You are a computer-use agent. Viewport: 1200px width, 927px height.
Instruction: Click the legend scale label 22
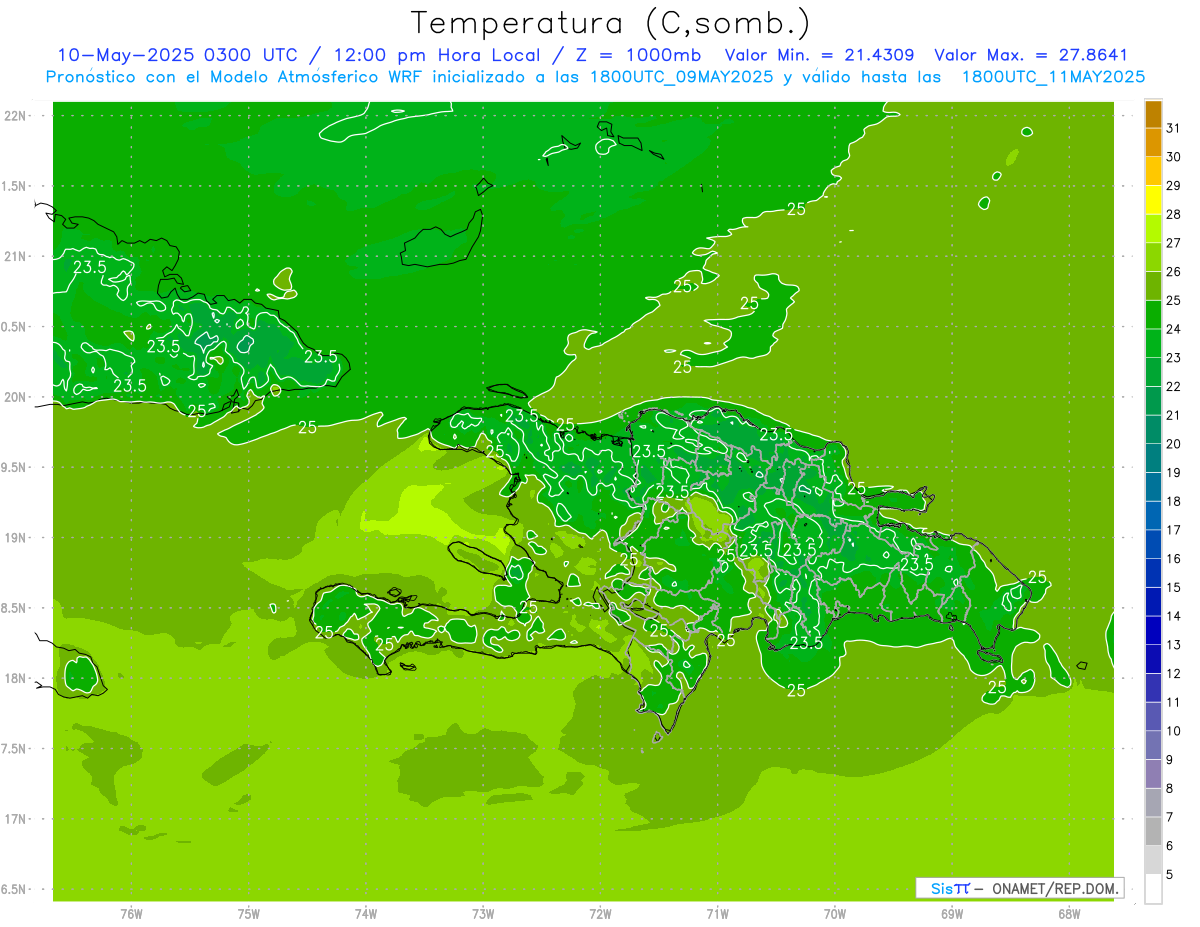point(1174,387)
